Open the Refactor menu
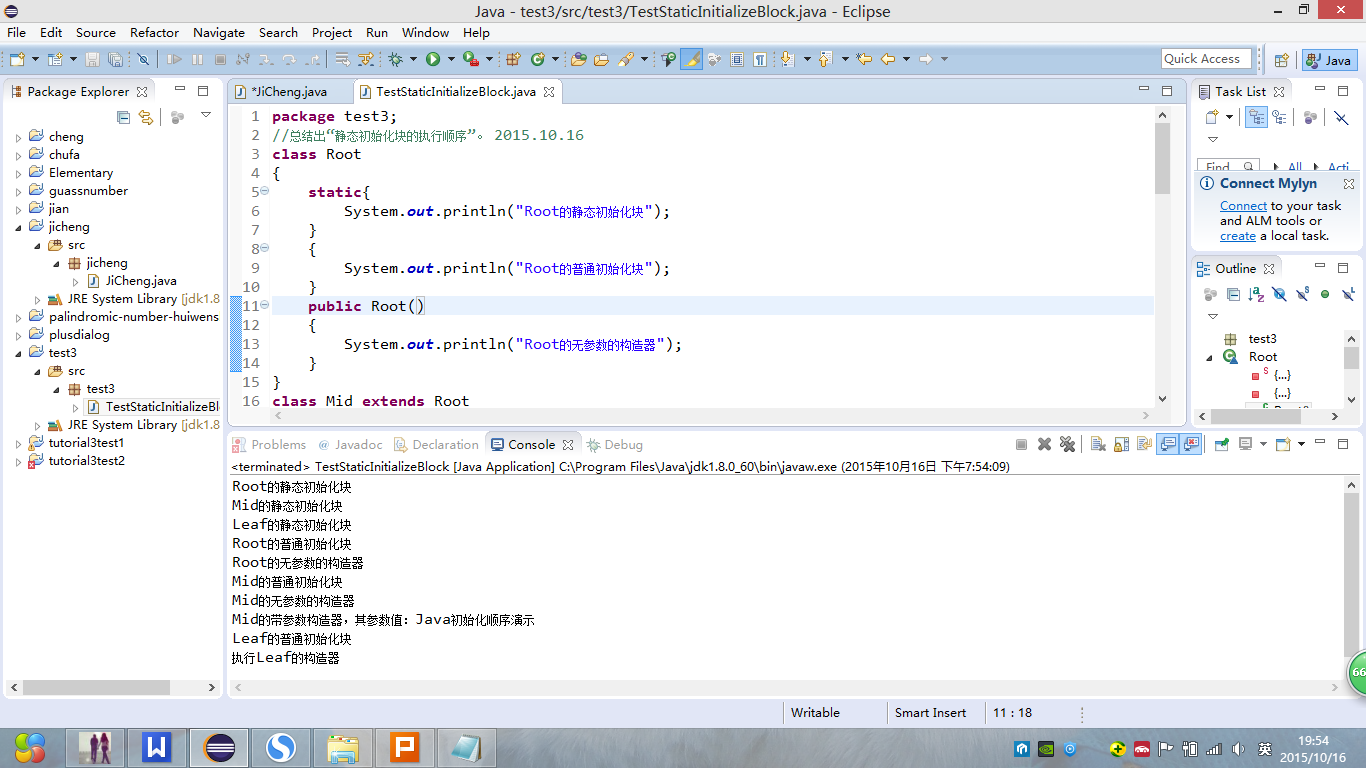This screenshot has height=768, width=1366. 154,32
